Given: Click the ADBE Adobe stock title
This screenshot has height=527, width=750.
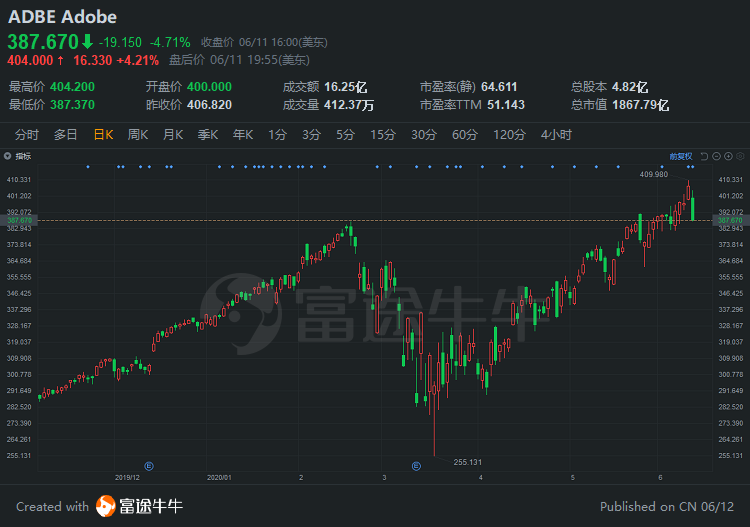Looking at the screenshot, I should (62, 17).
